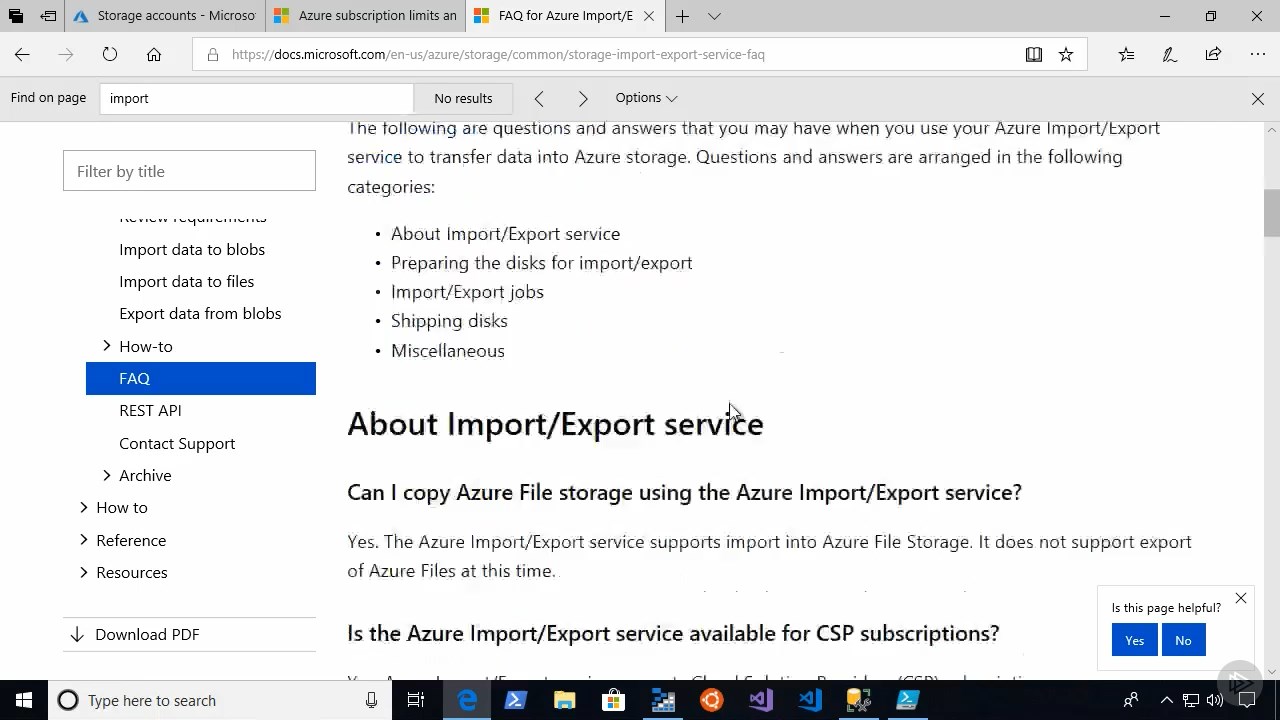Open the Edge Settings and more menu

(x=1258, y=54)
